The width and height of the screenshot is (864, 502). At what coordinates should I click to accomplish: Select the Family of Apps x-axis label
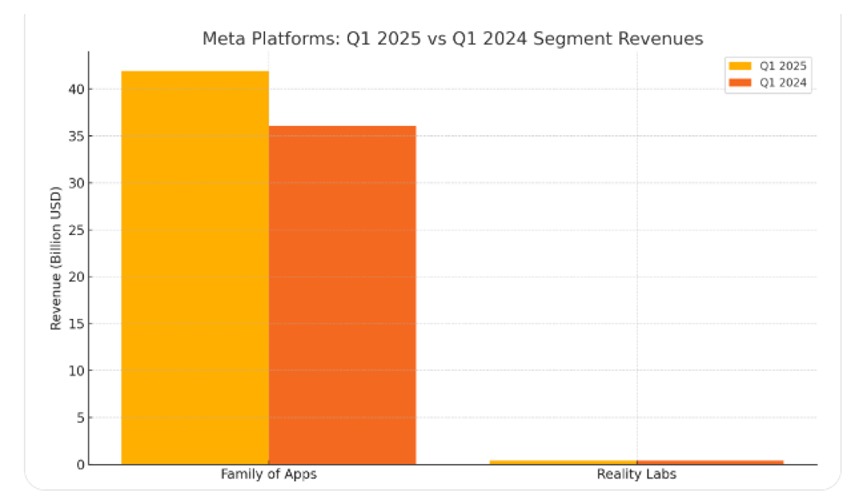(x=269, y=474)
